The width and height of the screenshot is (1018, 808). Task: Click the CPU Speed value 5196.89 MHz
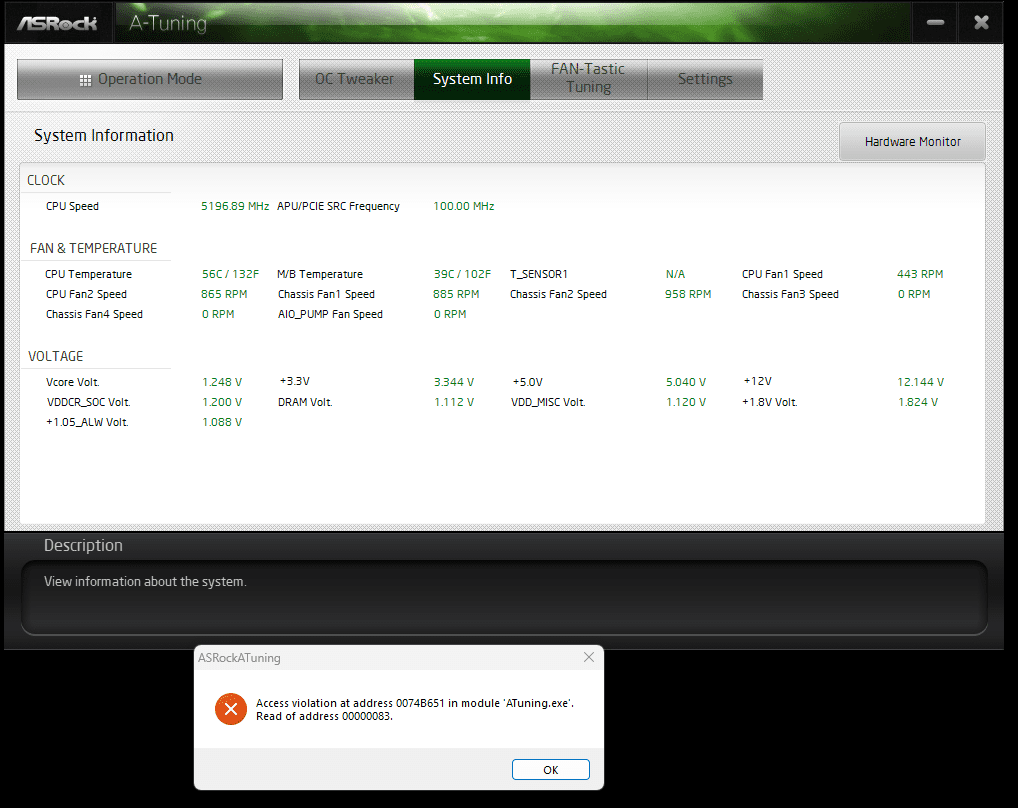(x=235, y=206)
